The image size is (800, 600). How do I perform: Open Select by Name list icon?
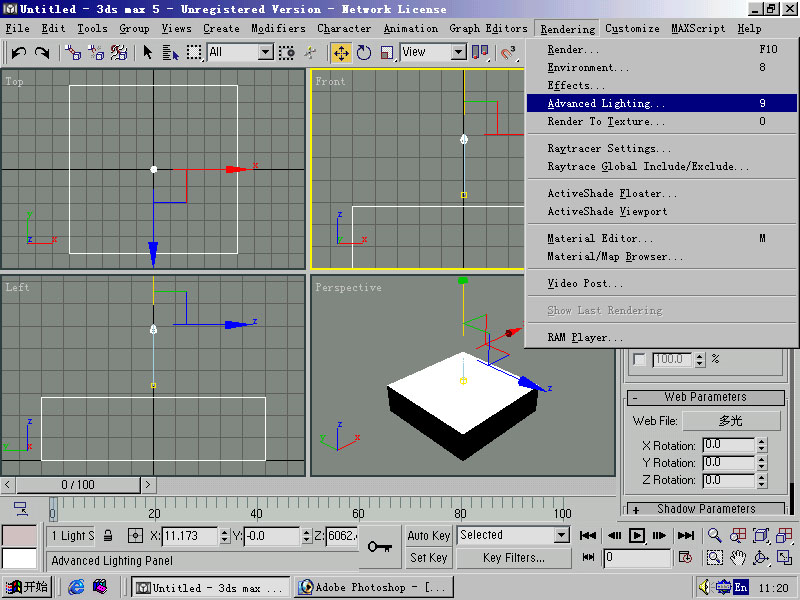point(170,52)
